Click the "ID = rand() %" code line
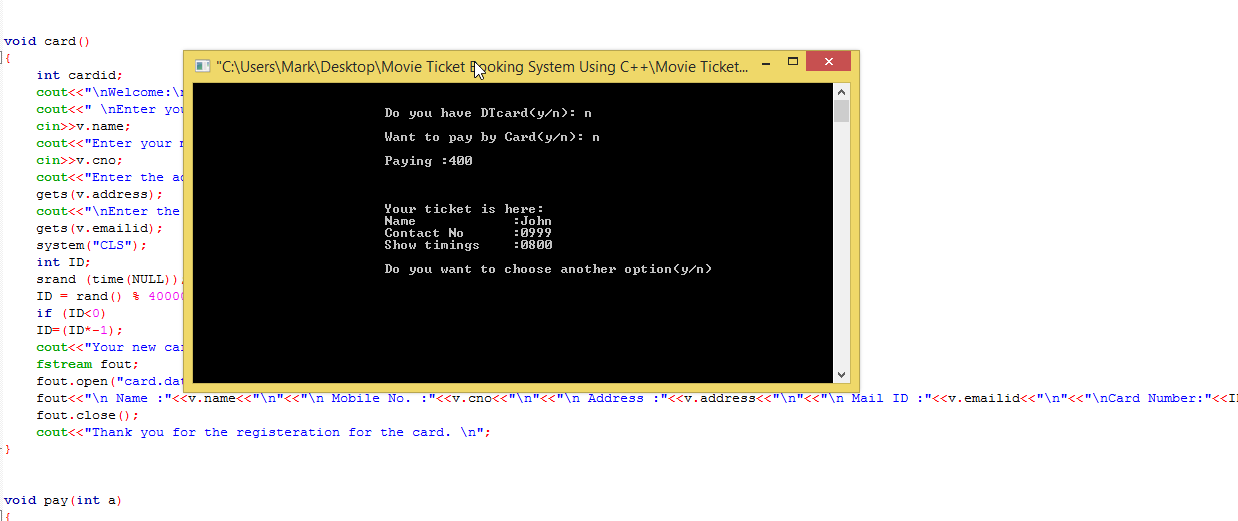This screenshot has height=521, width=1238. click(x=110, y=296)
